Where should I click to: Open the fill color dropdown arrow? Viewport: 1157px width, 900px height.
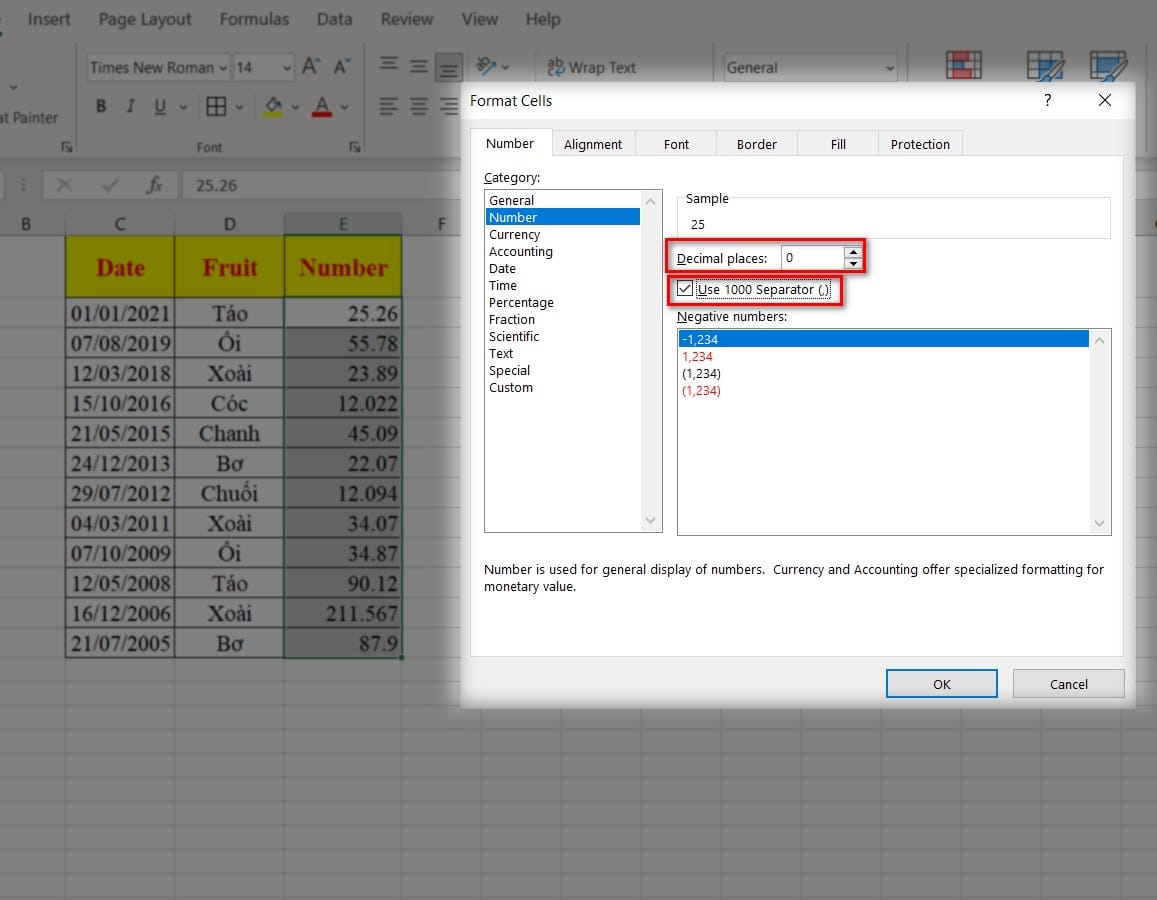pyautogui.click(x=295, y=107)
